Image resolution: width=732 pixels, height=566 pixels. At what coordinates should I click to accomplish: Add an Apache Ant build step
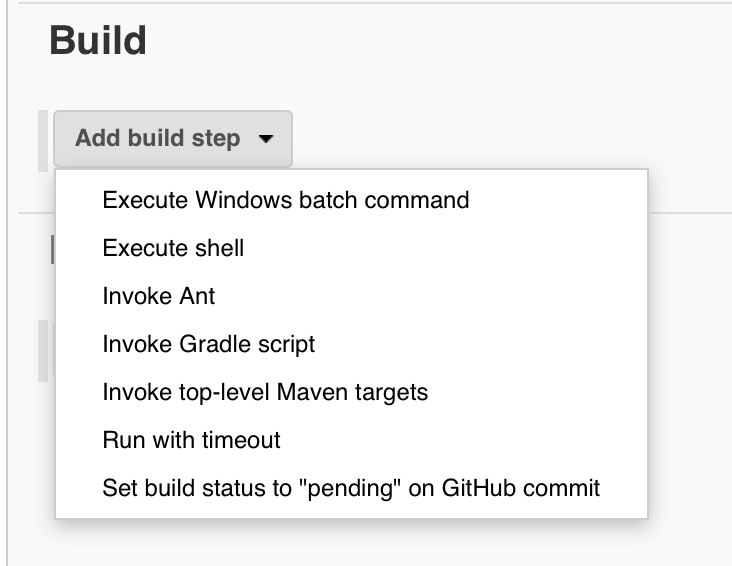(158, 296)
